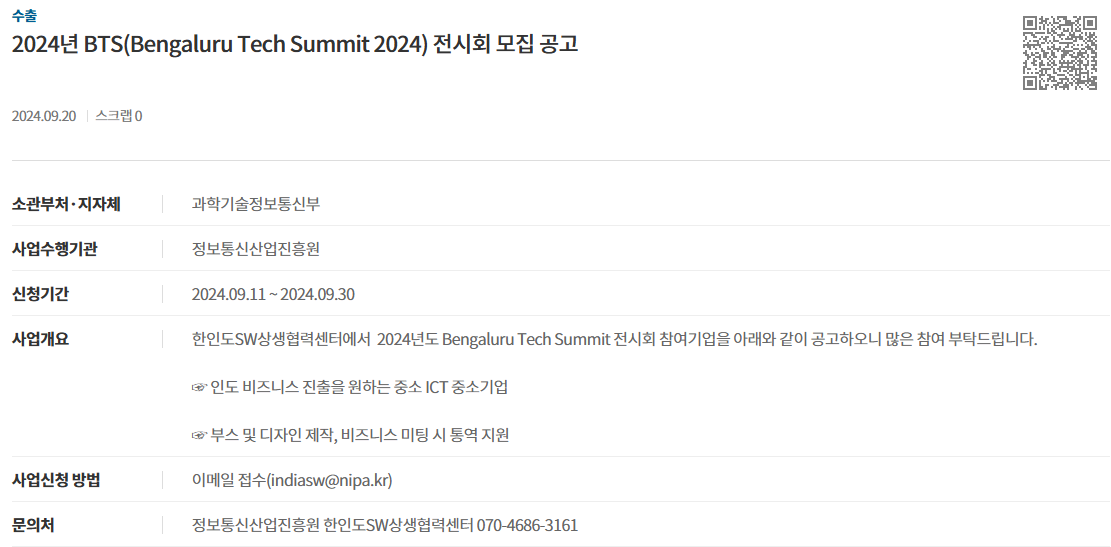This screenshot has width=1111, height=547.
Task: Select the 정보통신산업진흥원 agency text
Action: [x=256, y=249]
